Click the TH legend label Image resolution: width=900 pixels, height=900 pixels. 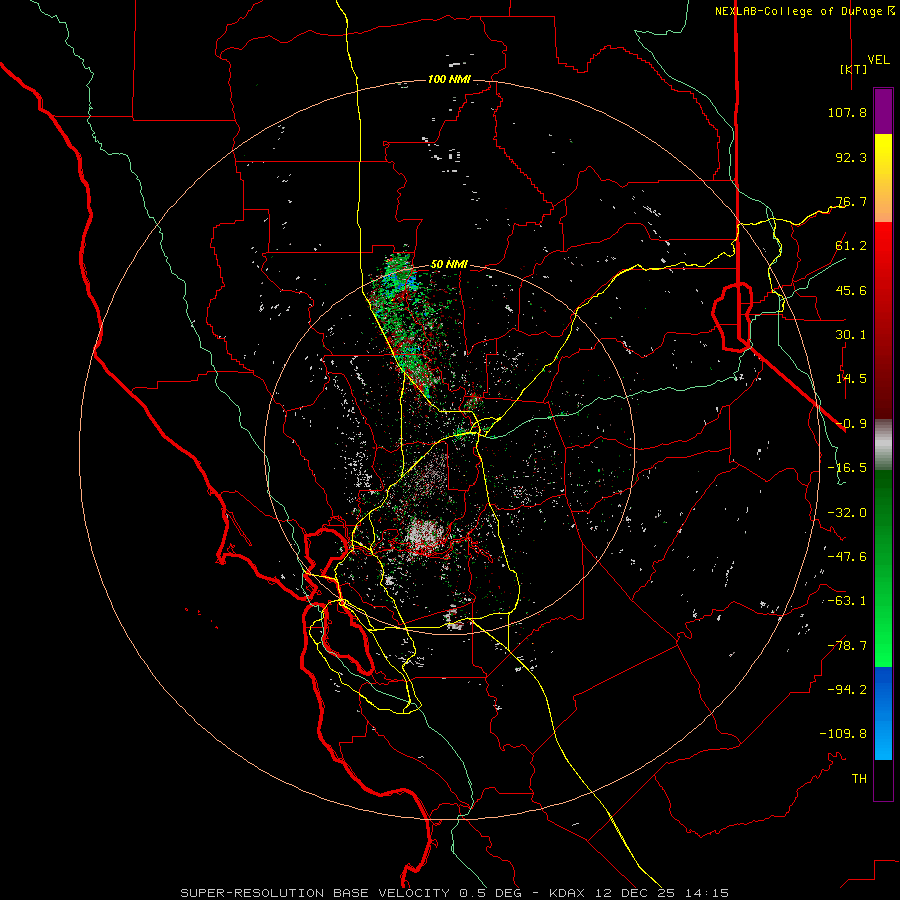click(859, 779)
